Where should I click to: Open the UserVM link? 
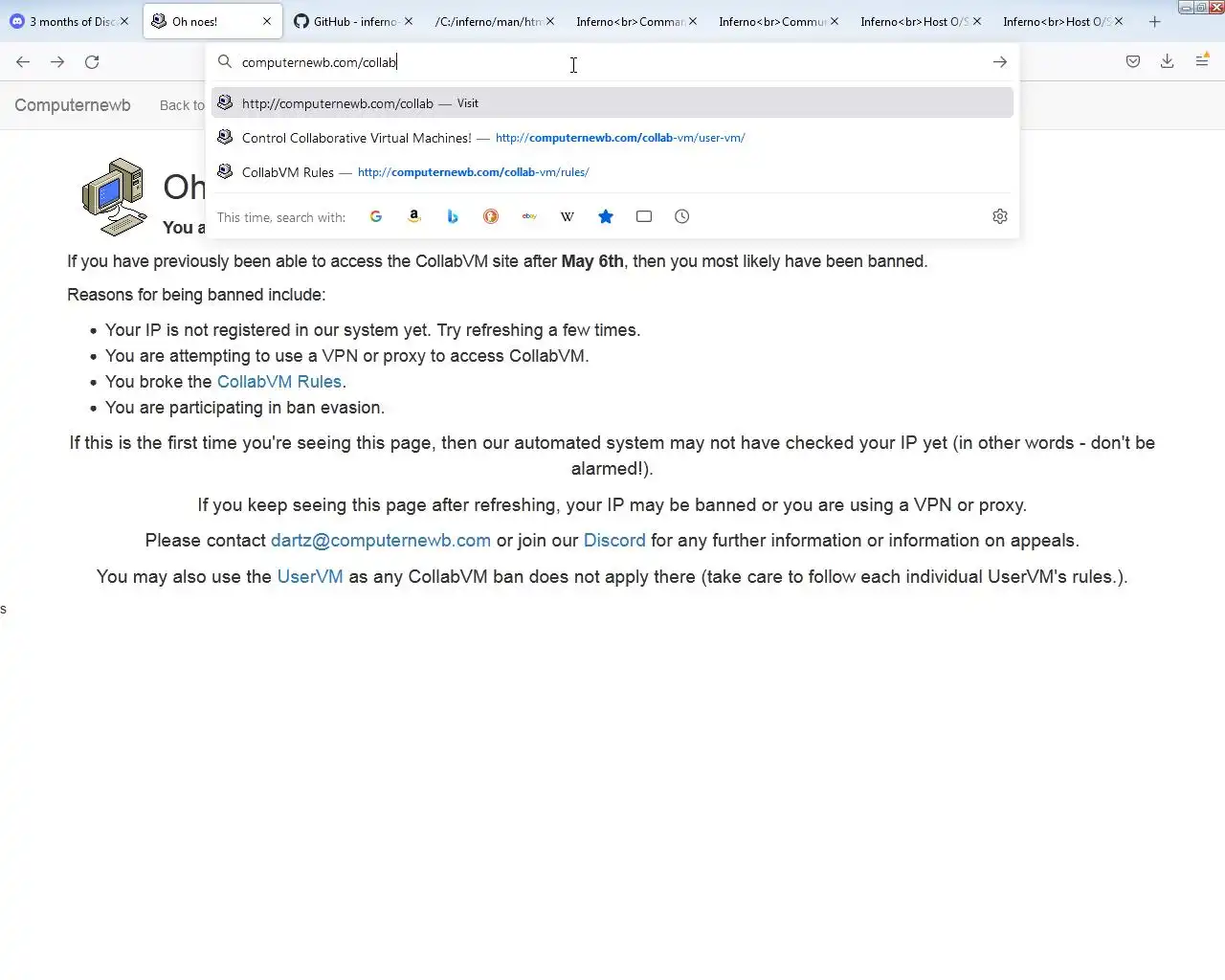point(310,577)
